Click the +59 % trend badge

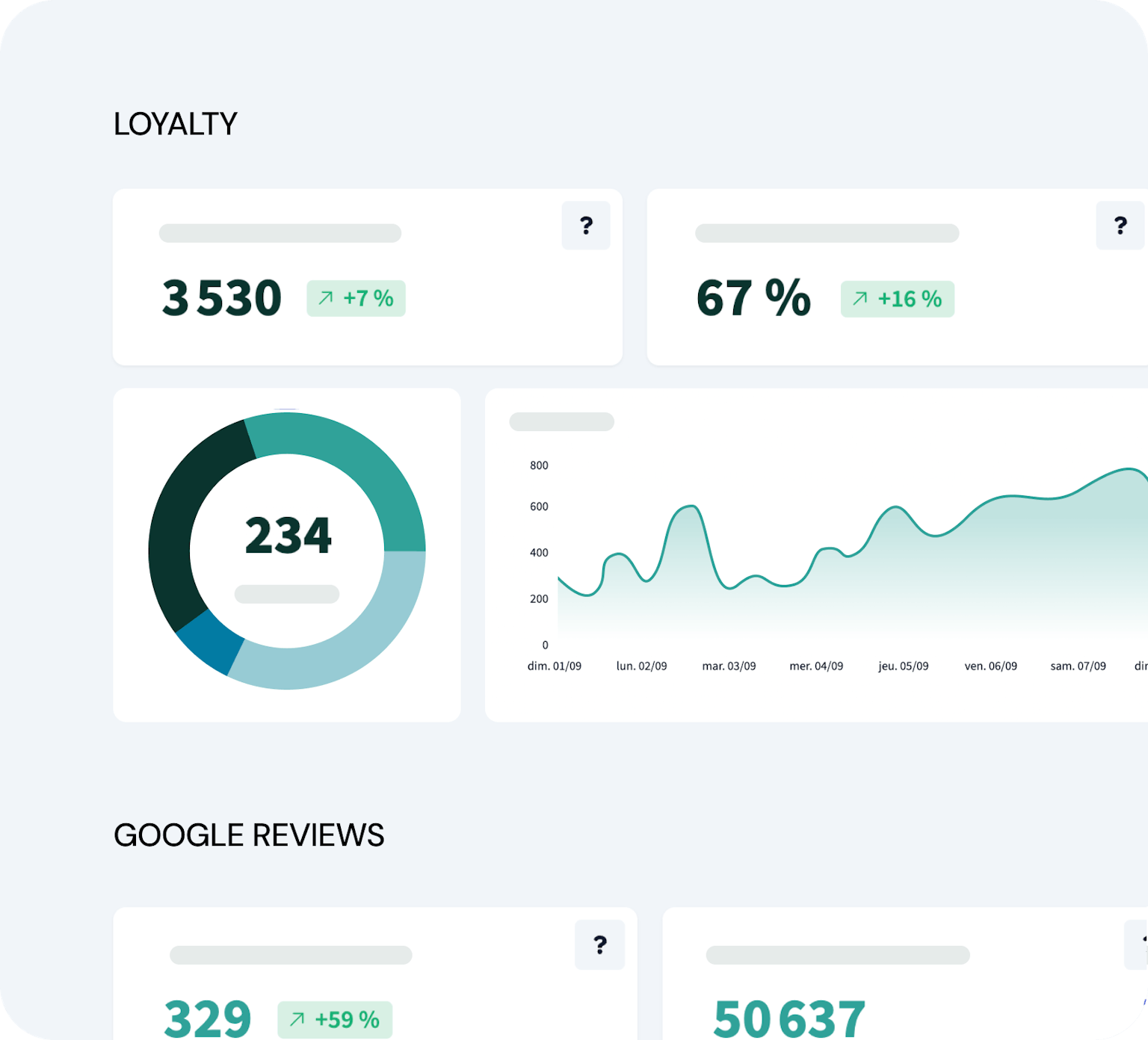click(x=335, y=1019)
